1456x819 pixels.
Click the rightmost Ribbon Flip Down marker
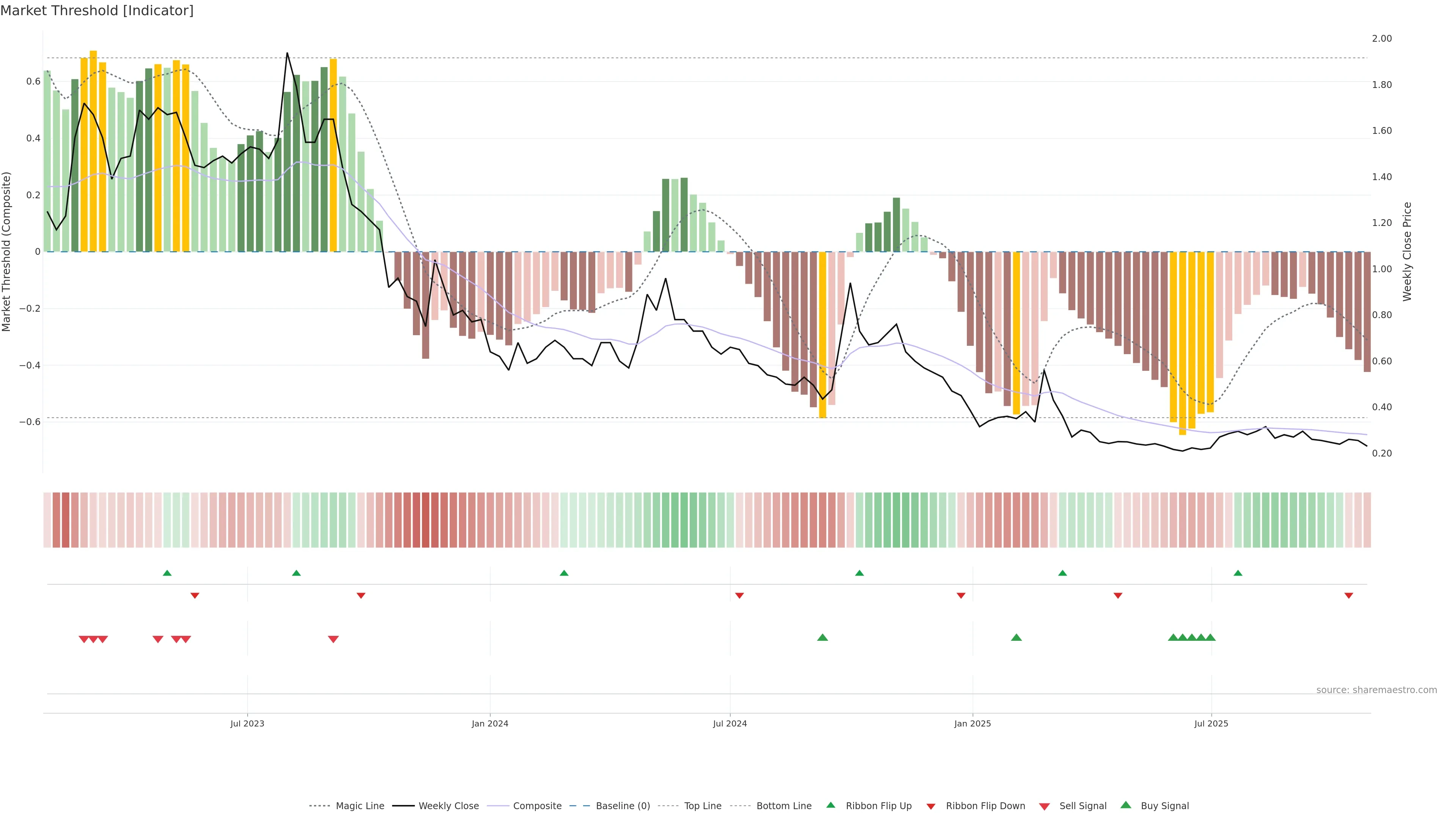point(1349,595)
